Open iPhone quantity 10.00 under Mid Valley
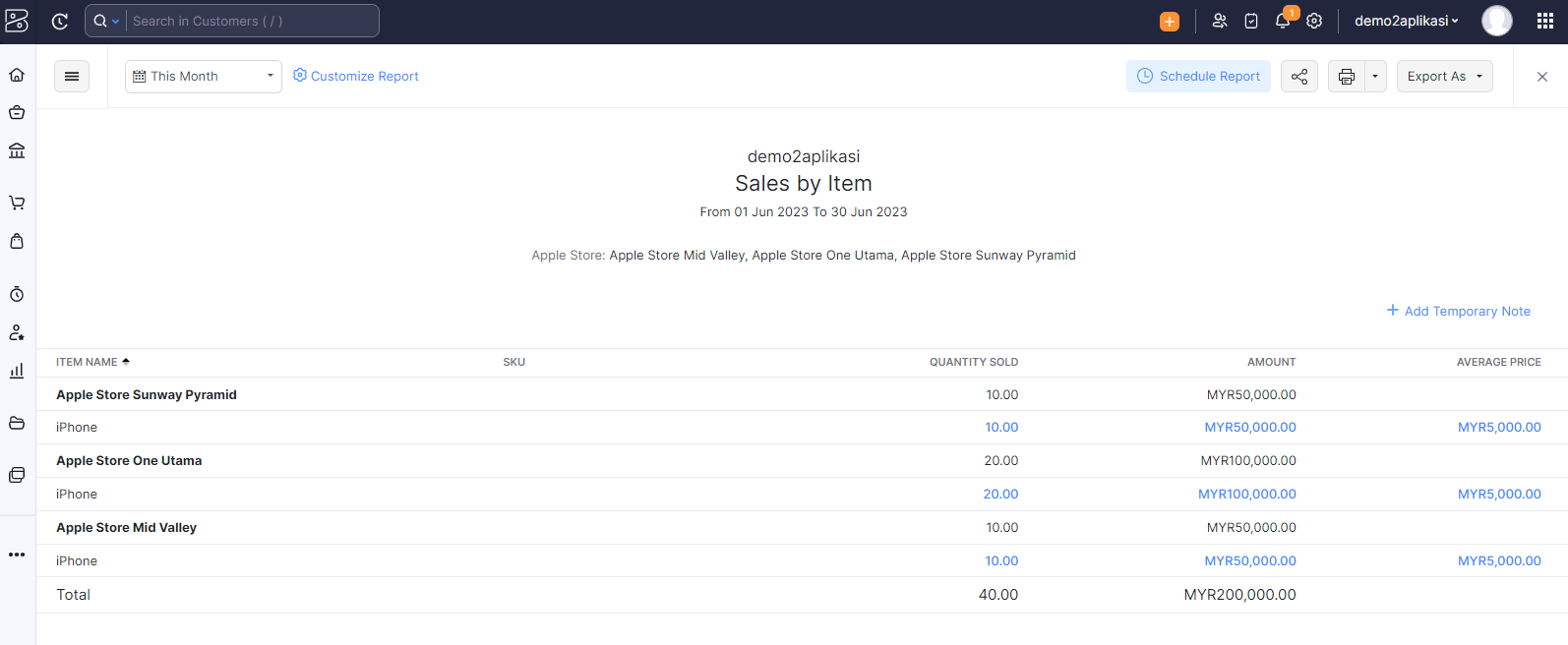This screenshot has height=645, width=1568. click(1001, 560)
